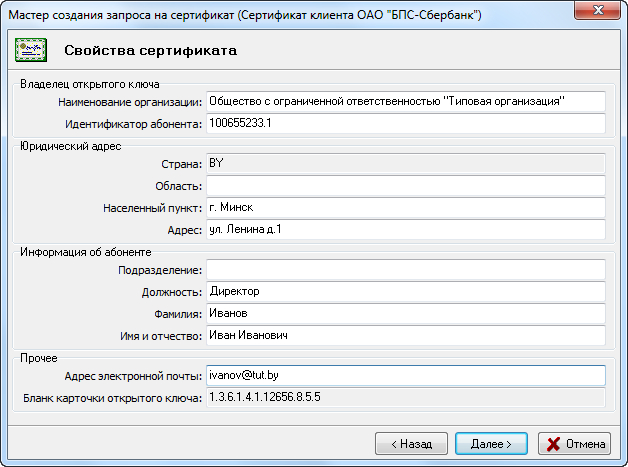The image size is (628, 467).
Task: Select the Страна field showing BY
Action: tap(405, 164)
